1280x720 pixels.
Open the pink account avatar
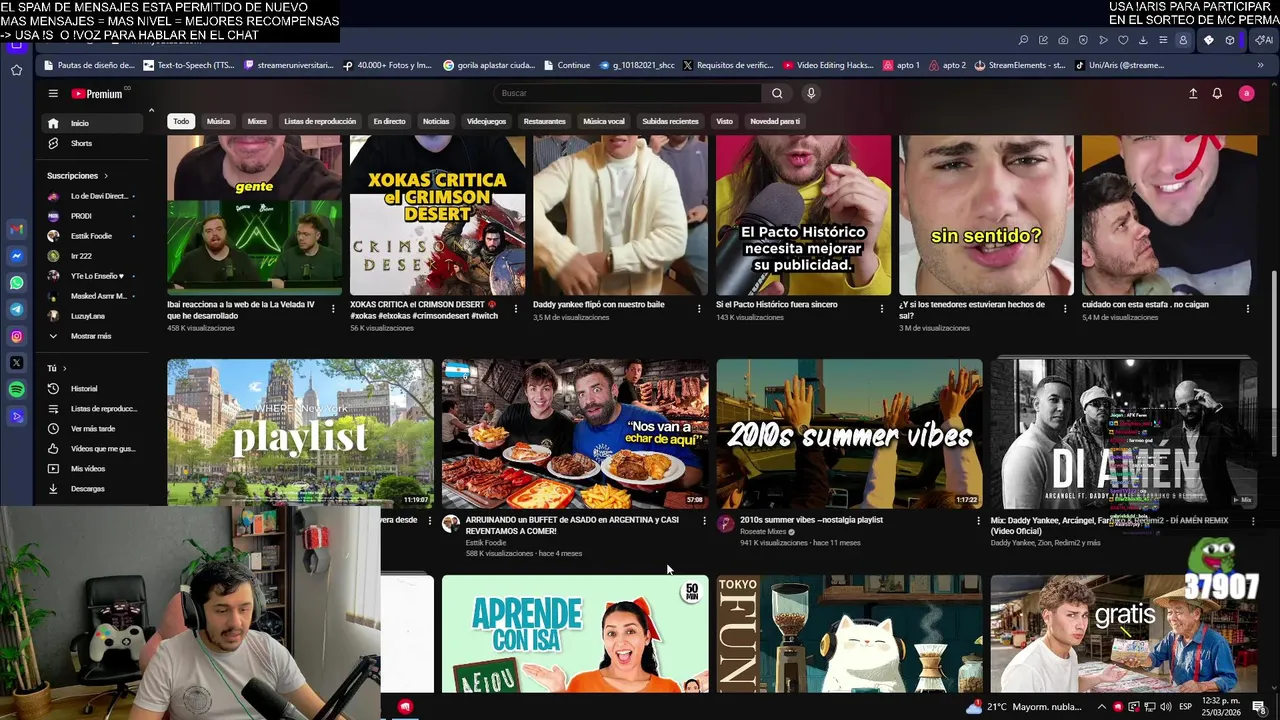[x=1246, y=93]
